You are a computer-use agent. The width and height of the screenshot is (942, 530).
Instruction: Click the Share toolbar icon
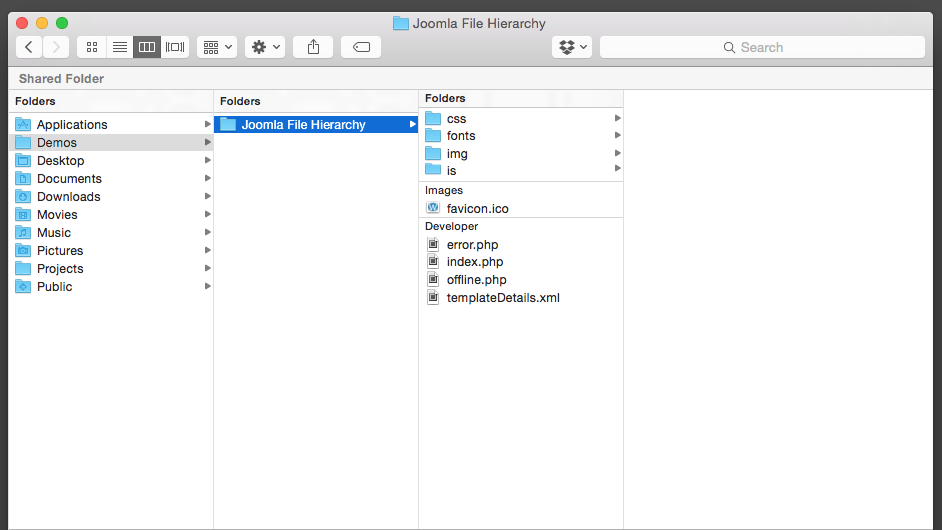click(x=313, y=47)
